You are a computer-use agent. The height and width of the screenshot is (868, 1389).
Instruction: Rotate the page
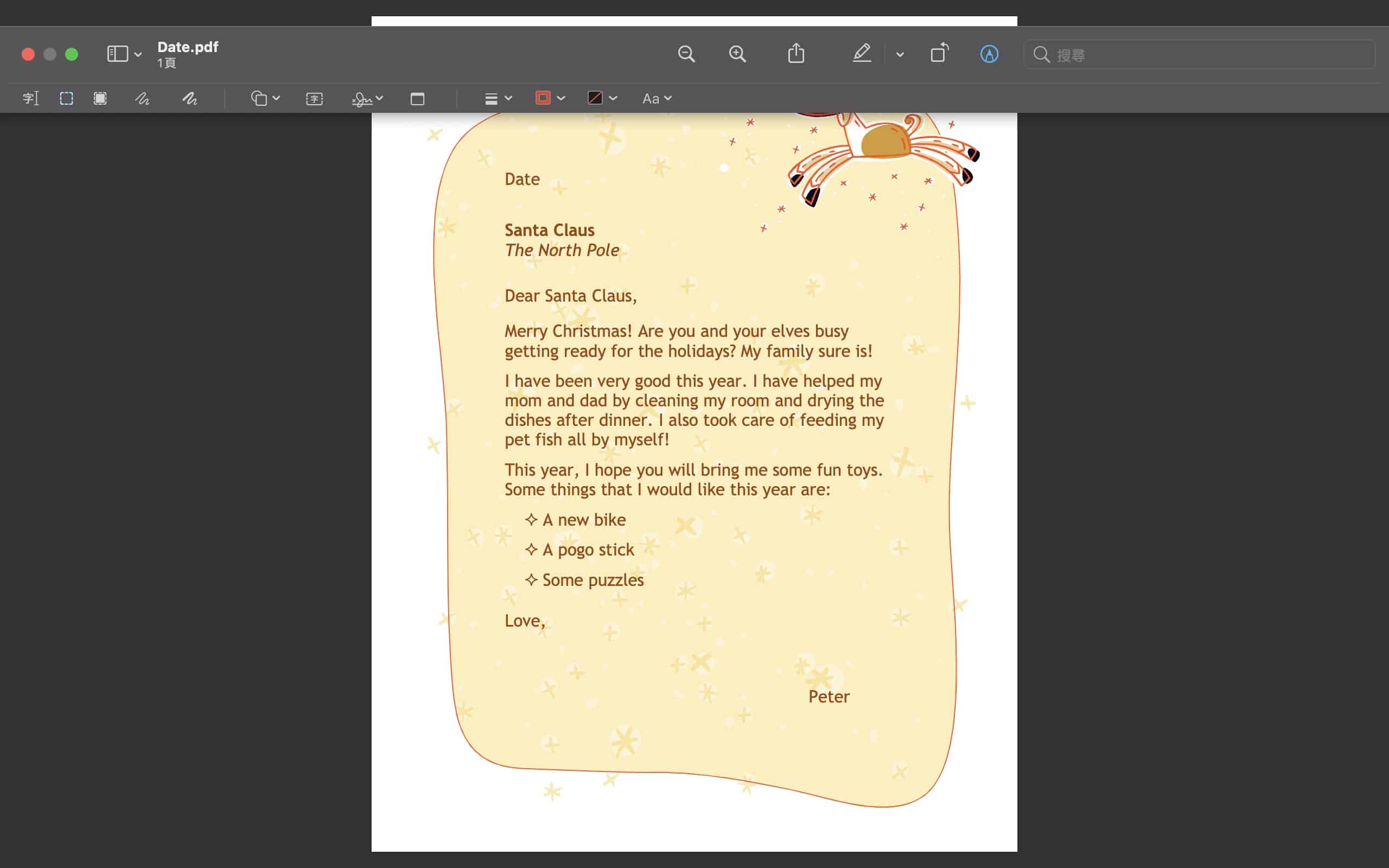point(939,54)
